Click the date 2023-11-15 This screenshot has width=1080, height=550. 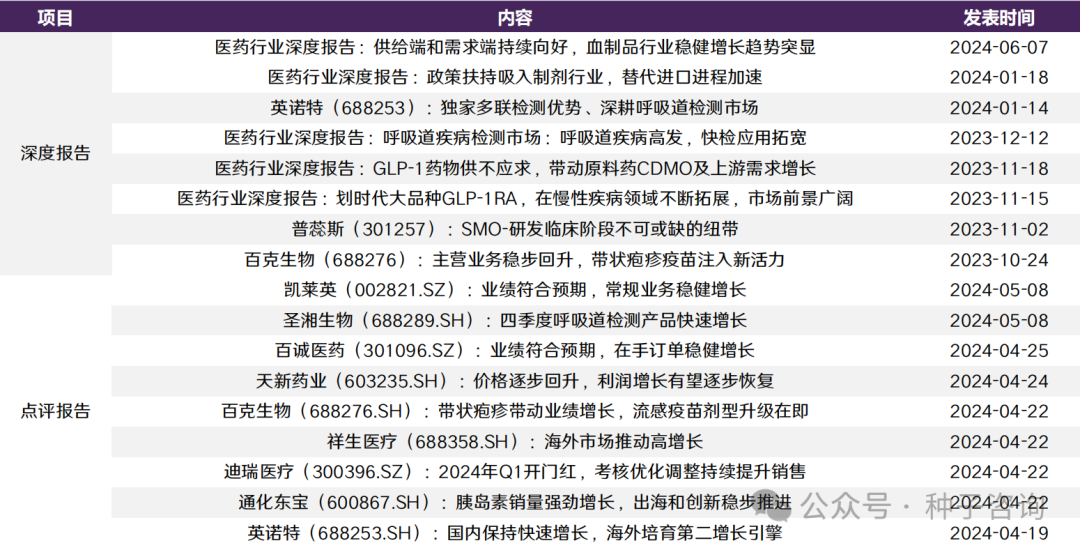(x=999, y=198)
